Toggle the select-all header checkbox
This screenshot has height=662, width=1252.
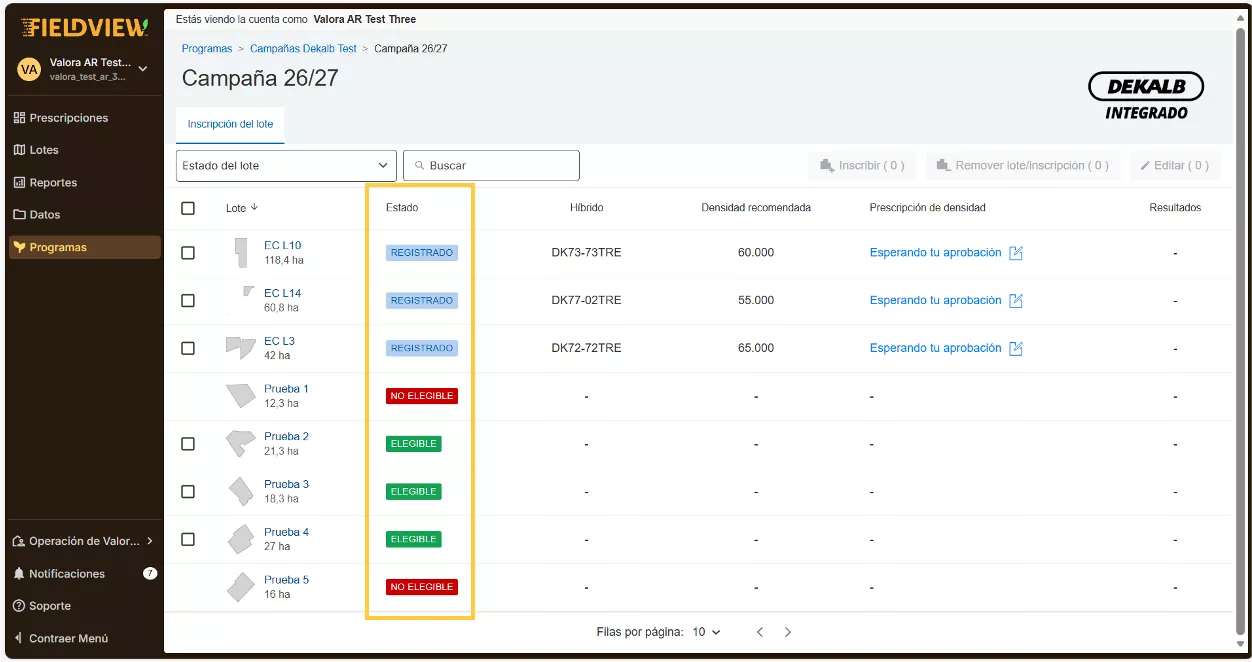tap(188, 208)
